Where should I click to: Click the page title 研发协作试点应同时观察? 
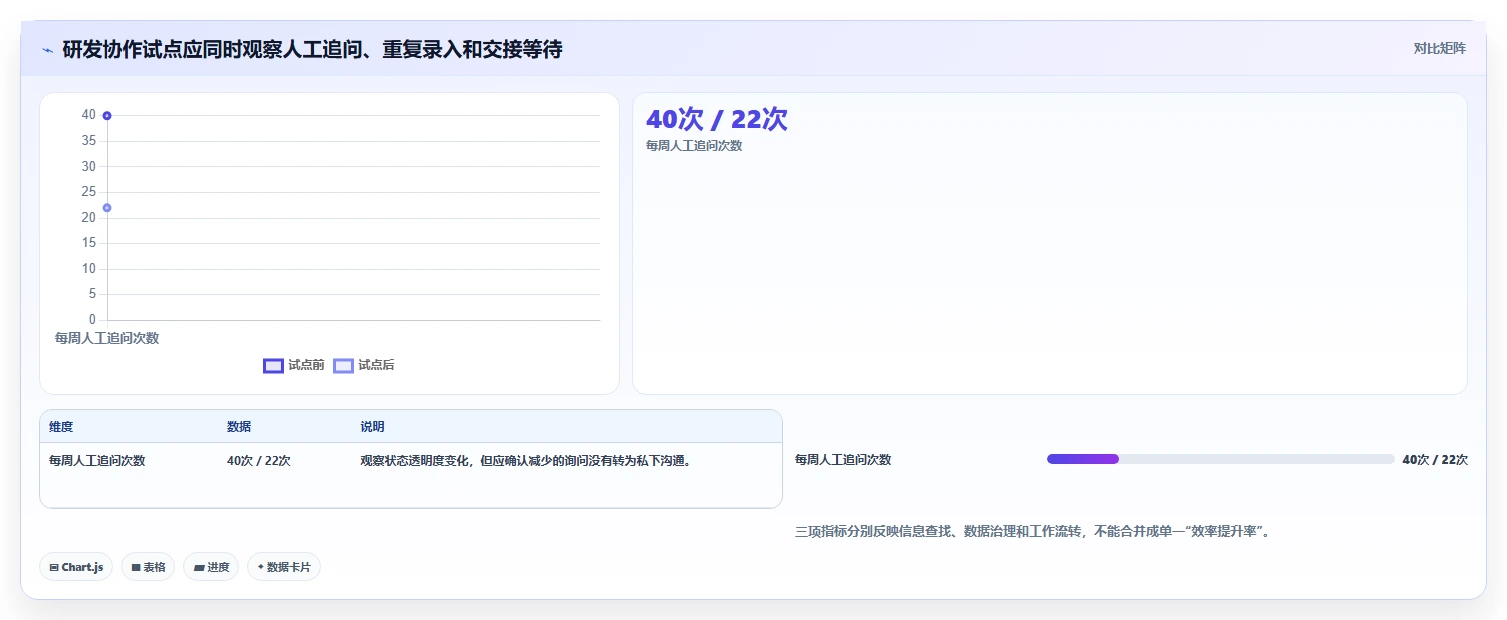[x=312, y=49]
